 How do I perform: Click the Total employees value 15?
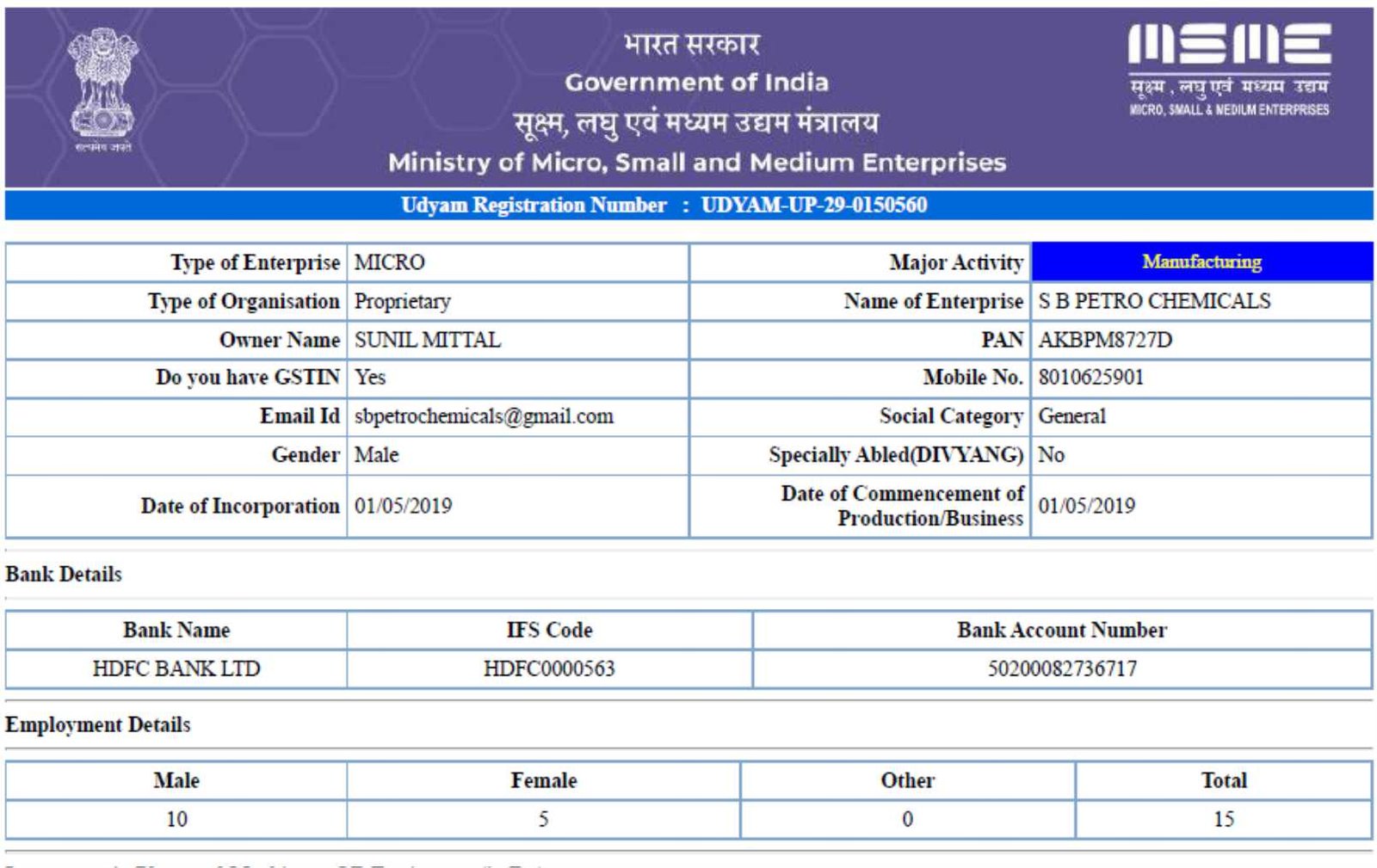coord(1223,819)
